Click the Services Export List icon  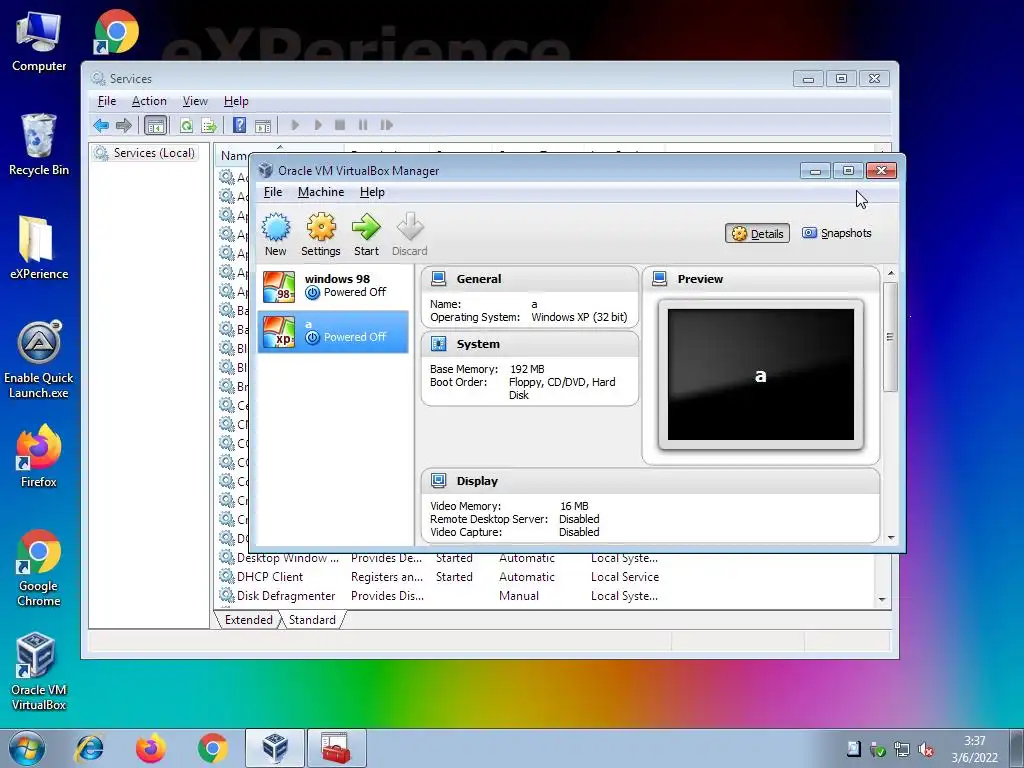209,125
